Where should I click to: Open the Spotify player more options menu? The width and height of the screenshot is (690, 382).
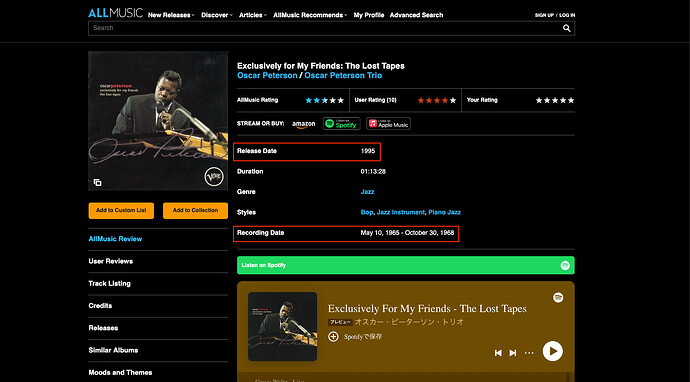(529, 353)
